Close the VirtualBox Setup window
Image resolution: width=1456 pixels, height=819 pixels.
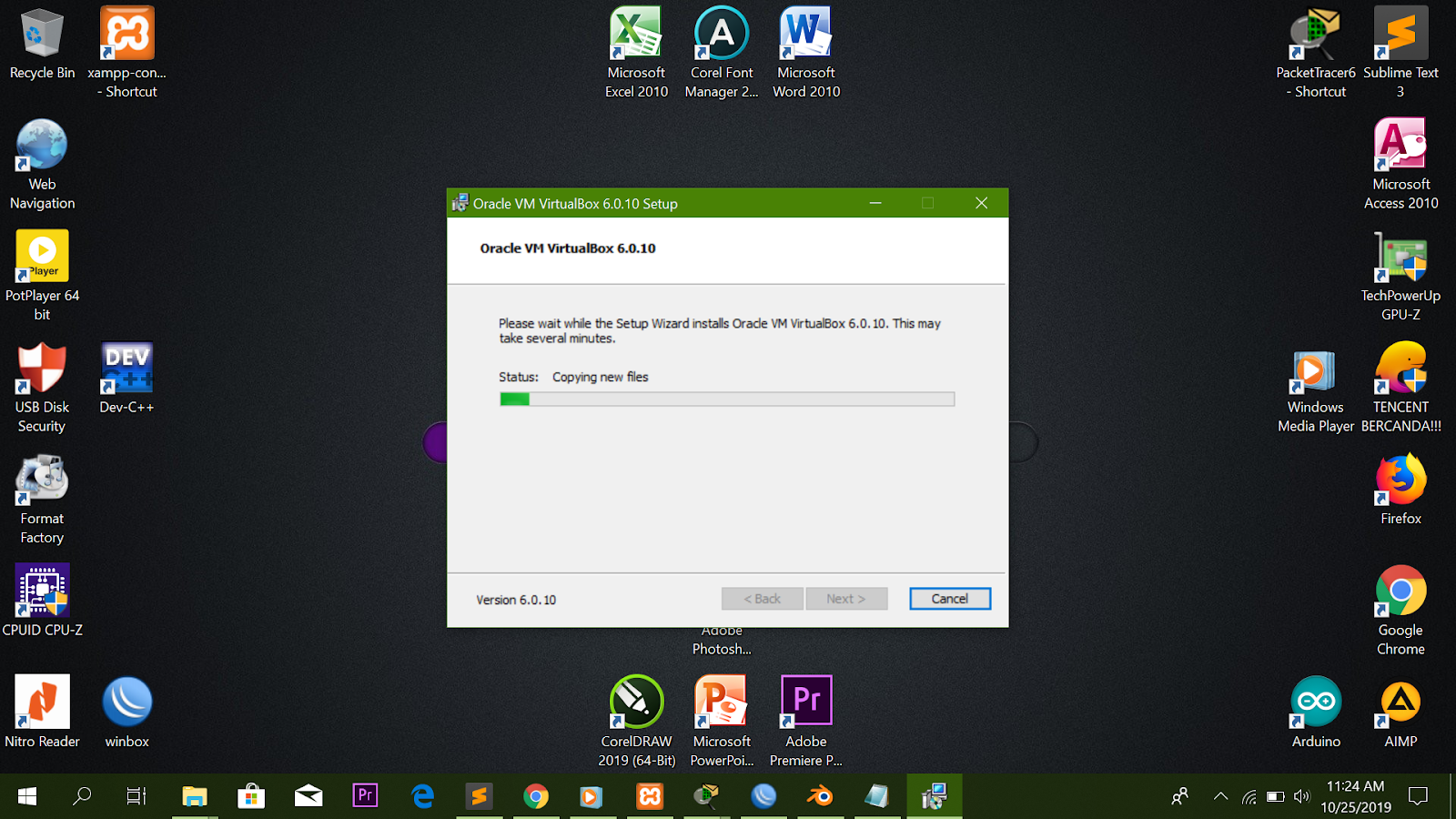point(981,203)
